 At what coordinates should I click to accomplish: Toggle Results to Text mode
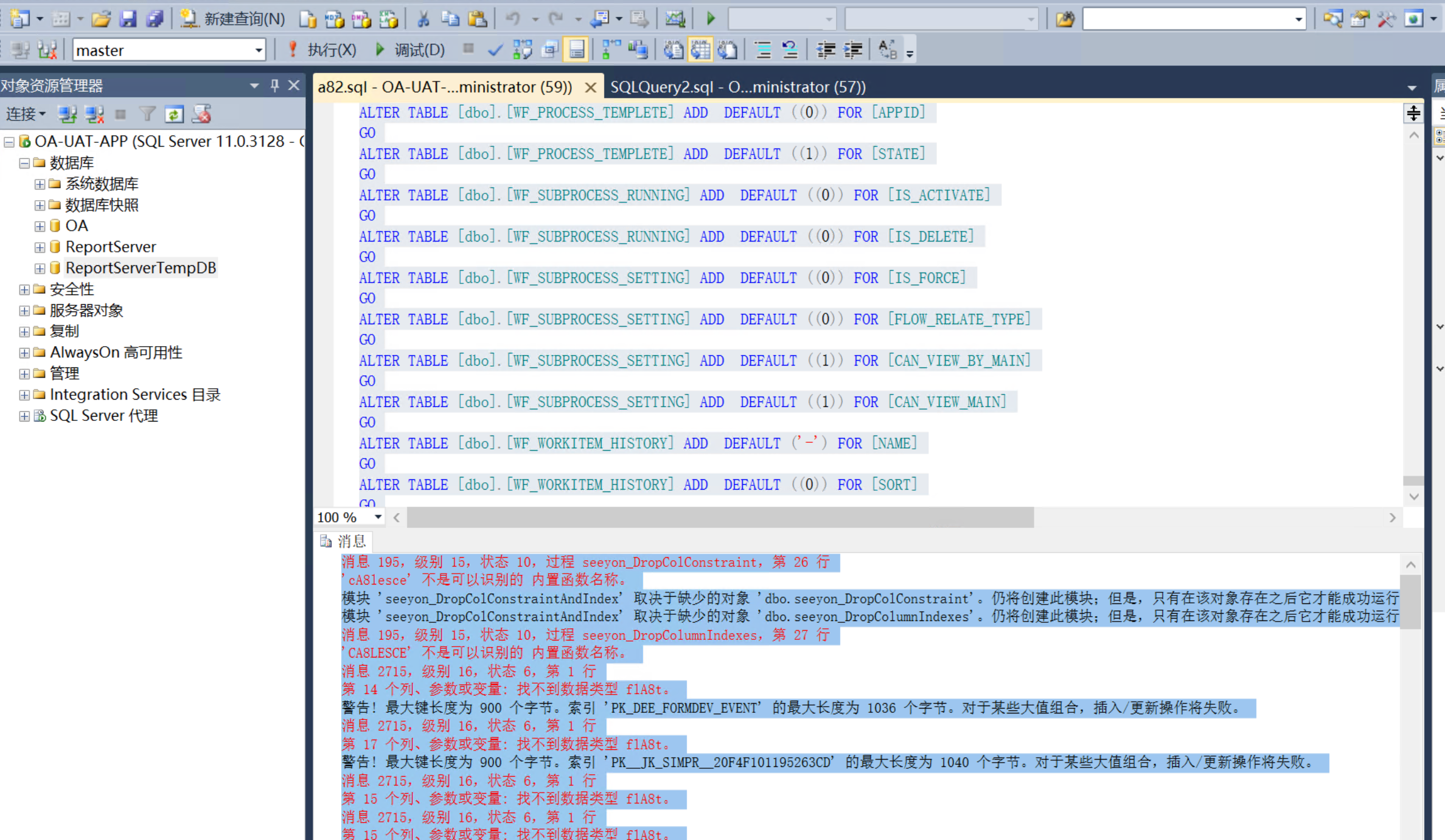673,50
